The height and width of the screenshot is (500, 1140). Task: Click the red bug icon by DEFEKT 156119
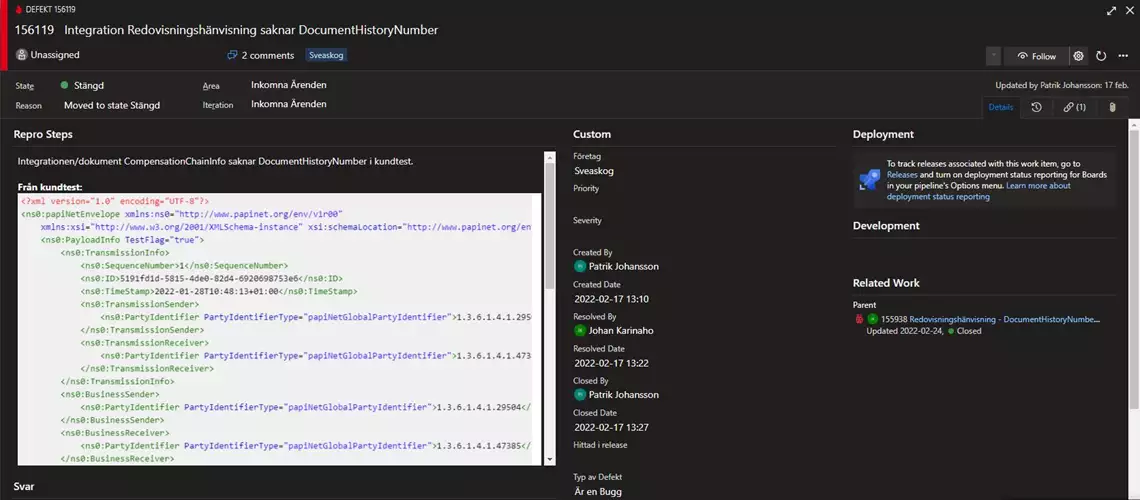(x=19, y=9)
